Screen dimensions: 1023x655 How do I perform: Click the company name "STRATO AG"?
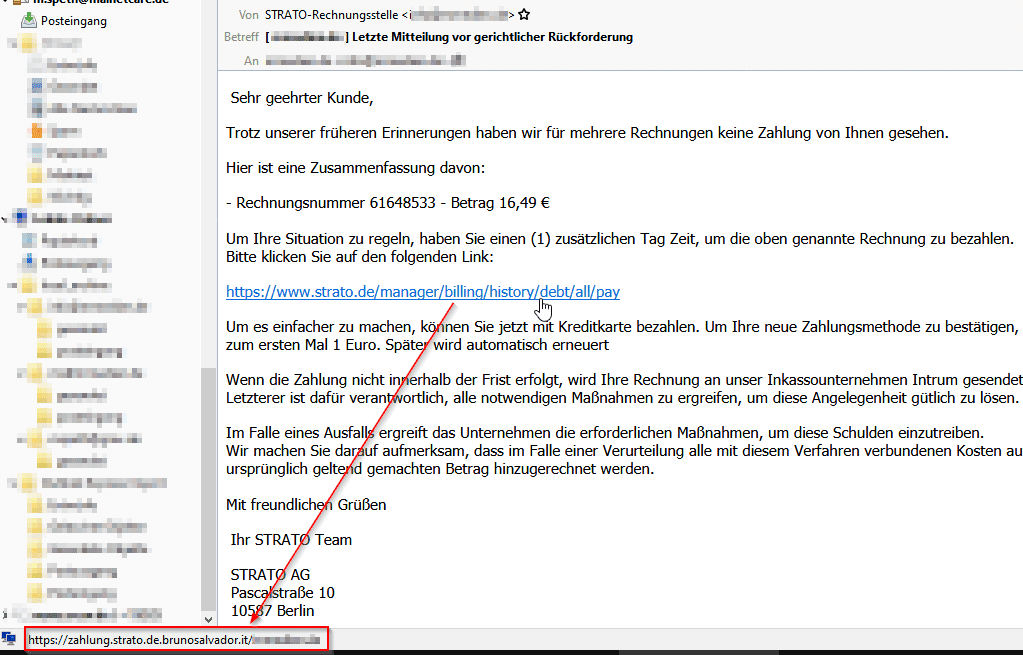[x=270, y=575]
